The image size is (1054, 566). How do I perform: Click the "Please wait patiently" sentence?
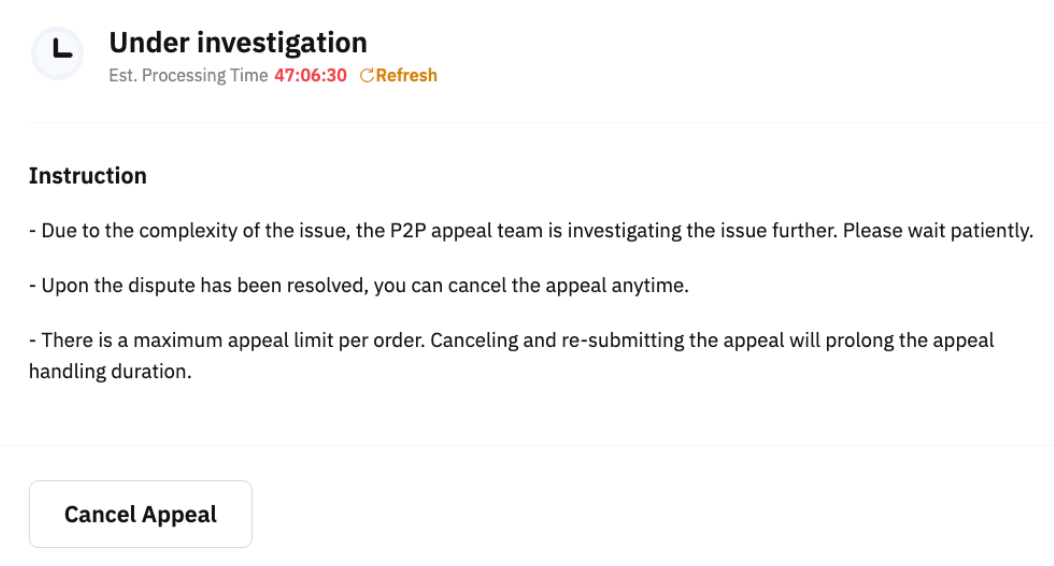(937, 231)
